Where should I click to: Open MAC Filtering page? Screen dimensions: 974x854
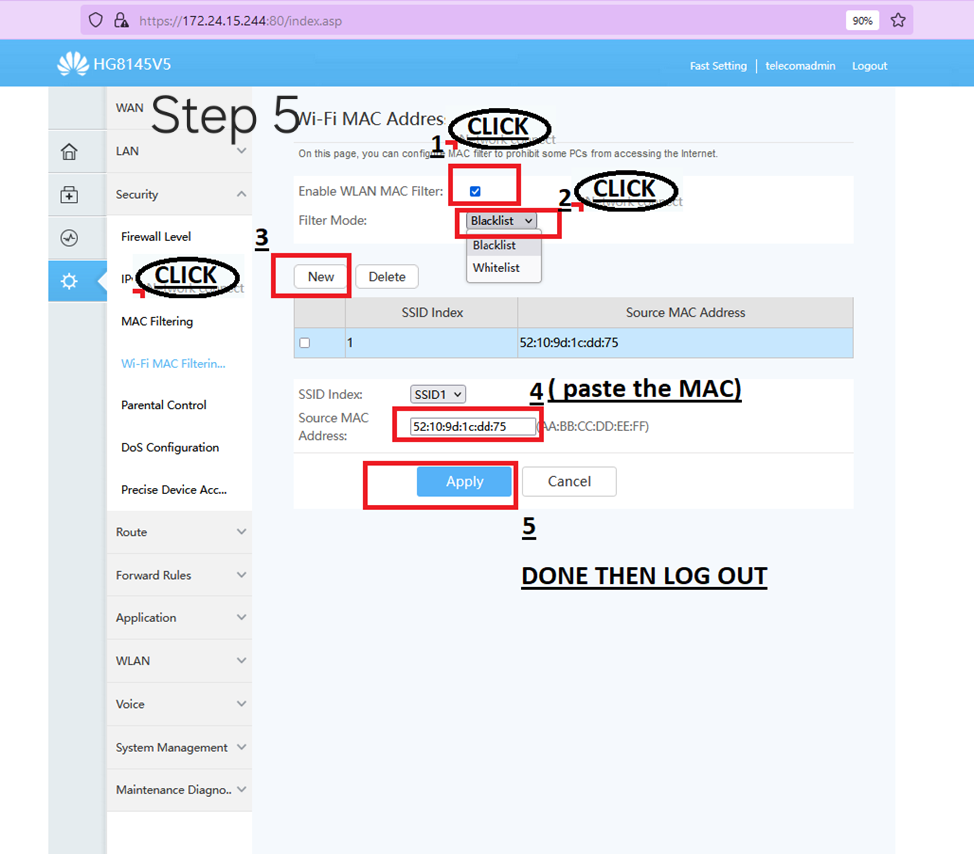157,321
